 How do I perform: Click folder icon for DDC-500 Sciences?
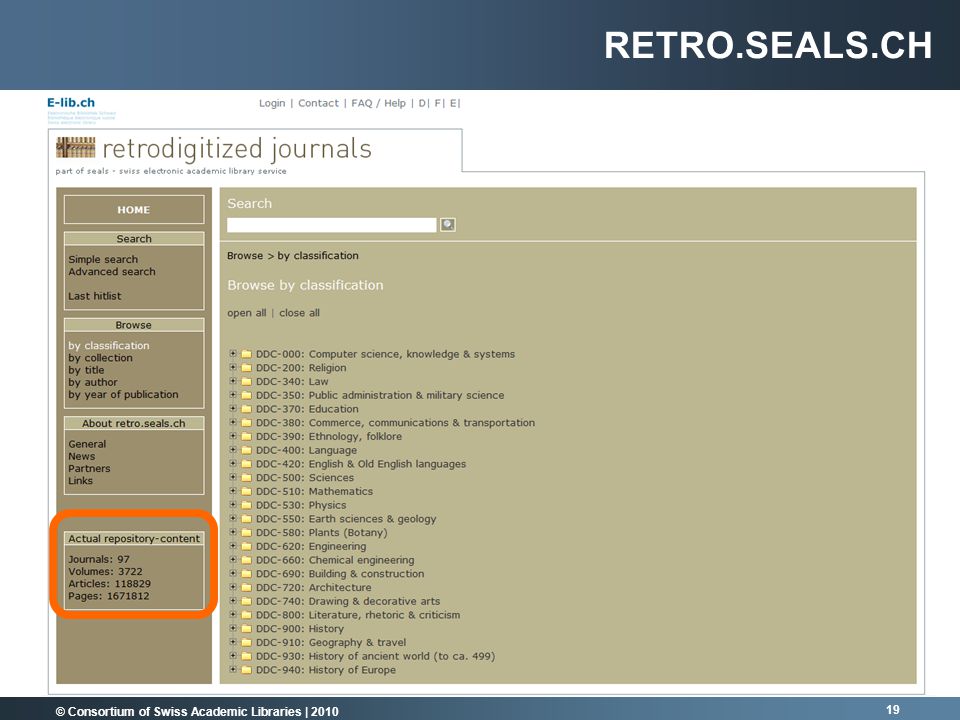click(247, 478)
